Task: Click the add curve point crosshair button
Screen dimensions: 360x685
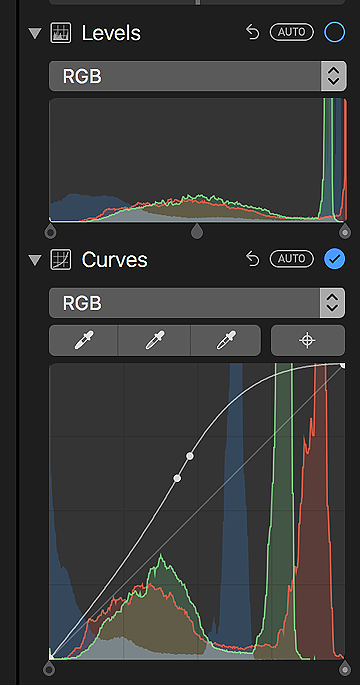Action: [308, 340]
